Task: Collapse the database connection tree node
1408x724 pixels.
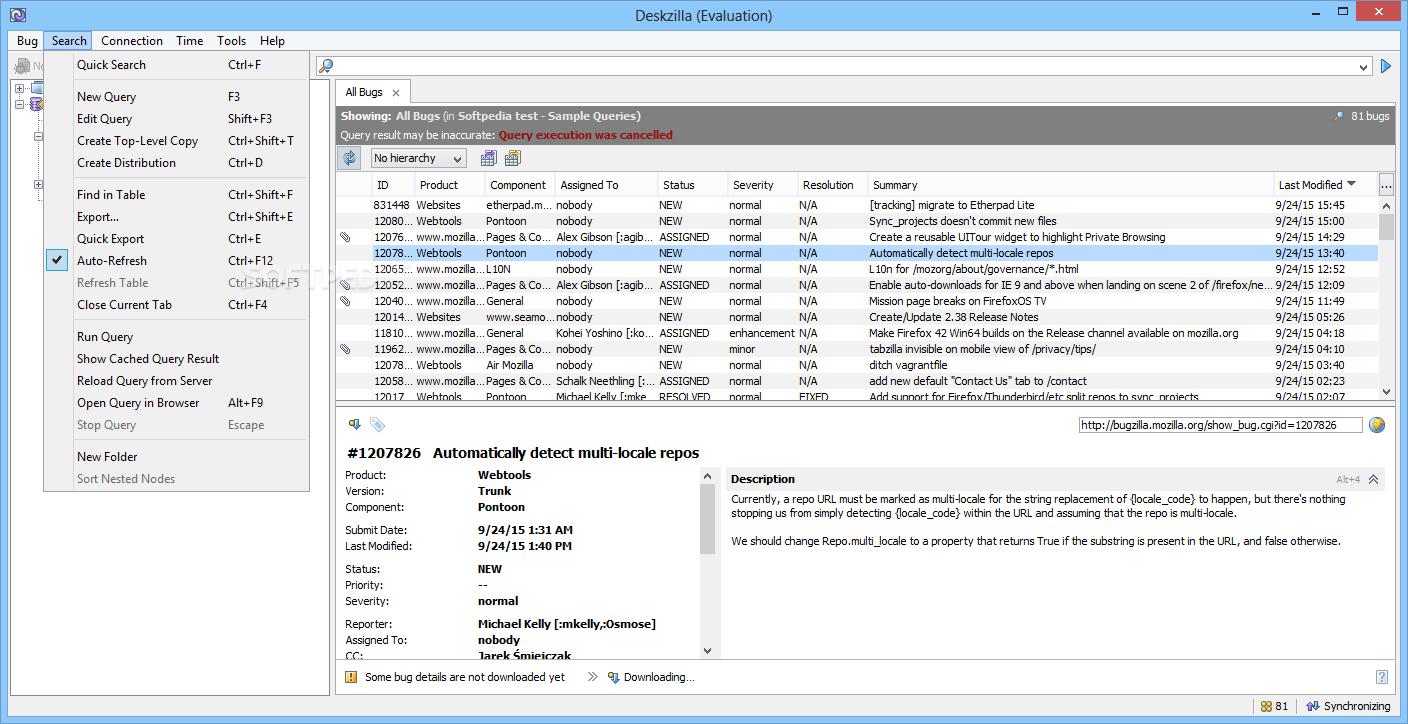Action: pyautogui.click(x=20, y=103)
